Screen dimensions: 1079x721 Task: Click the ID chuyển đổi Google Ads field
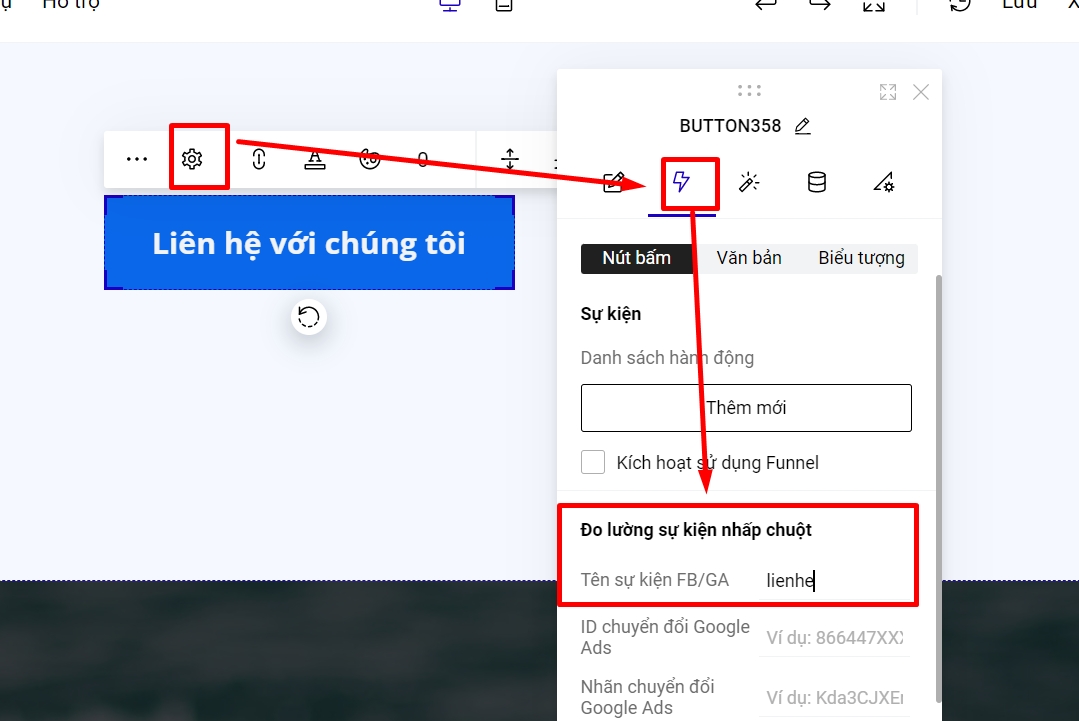[x=835, y=638]
